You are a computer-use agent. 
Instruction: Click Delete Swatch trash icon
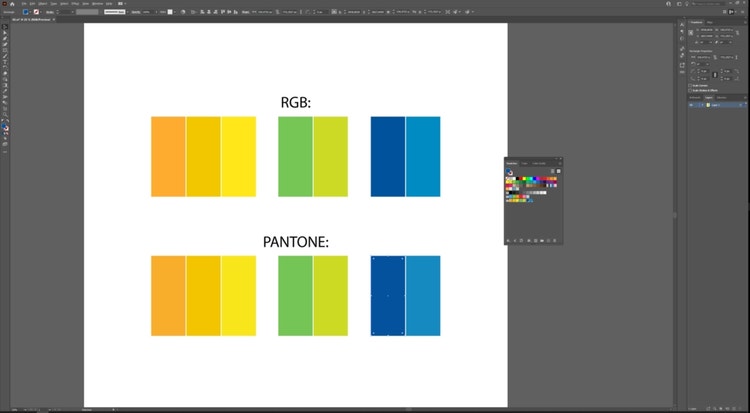554,240
